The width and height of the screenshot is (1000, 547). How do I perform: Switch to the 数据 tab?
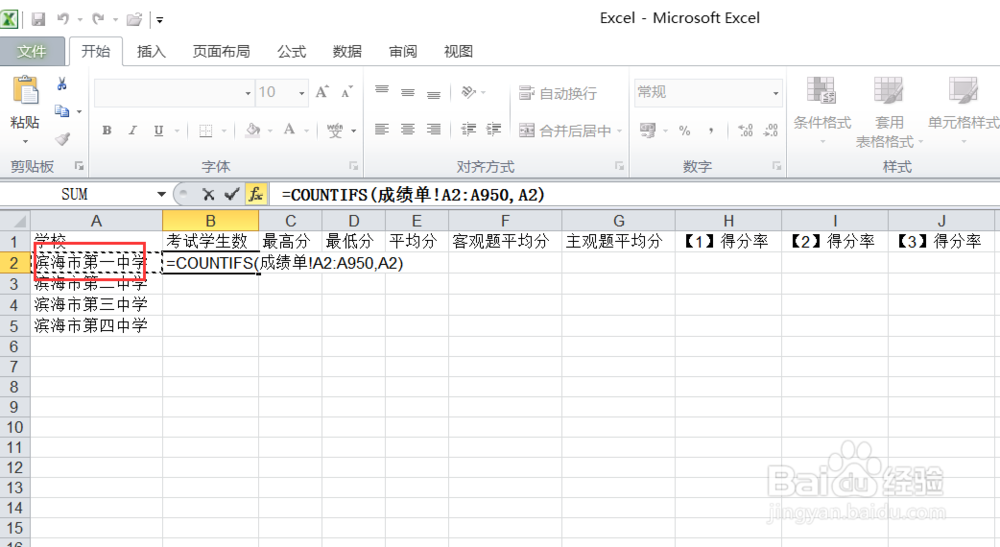(347, 52)
